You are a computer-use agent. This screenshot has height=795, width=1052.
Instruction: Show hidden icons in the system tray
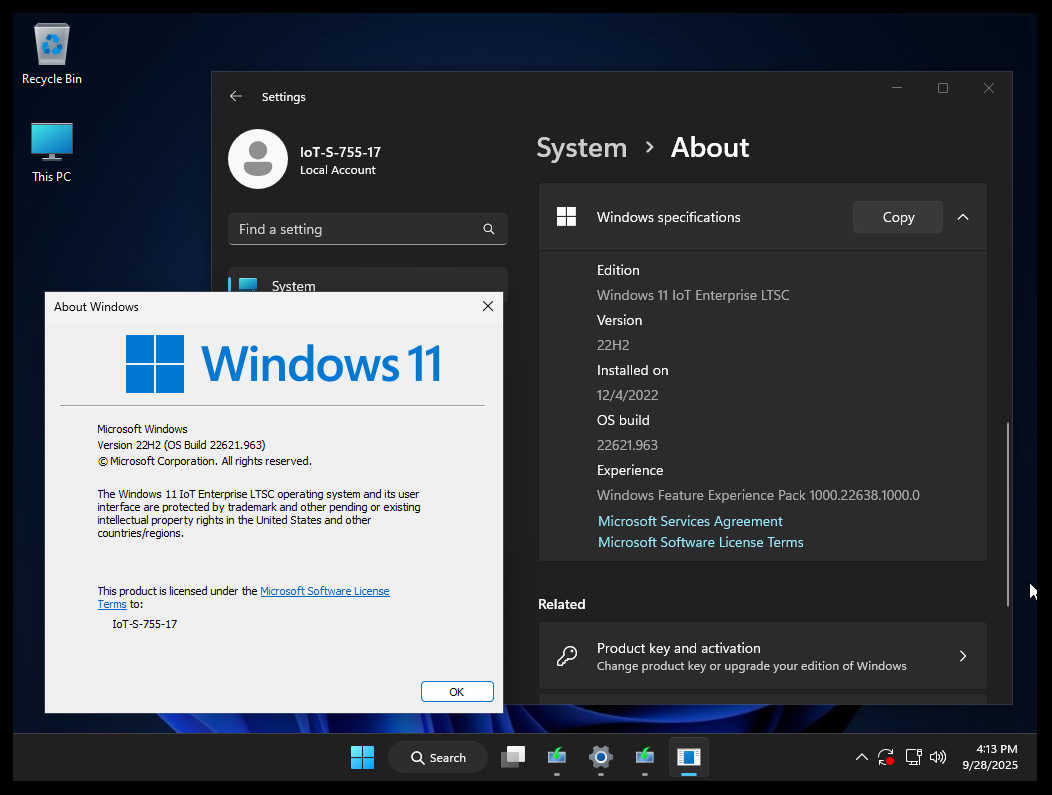point(861,757)
